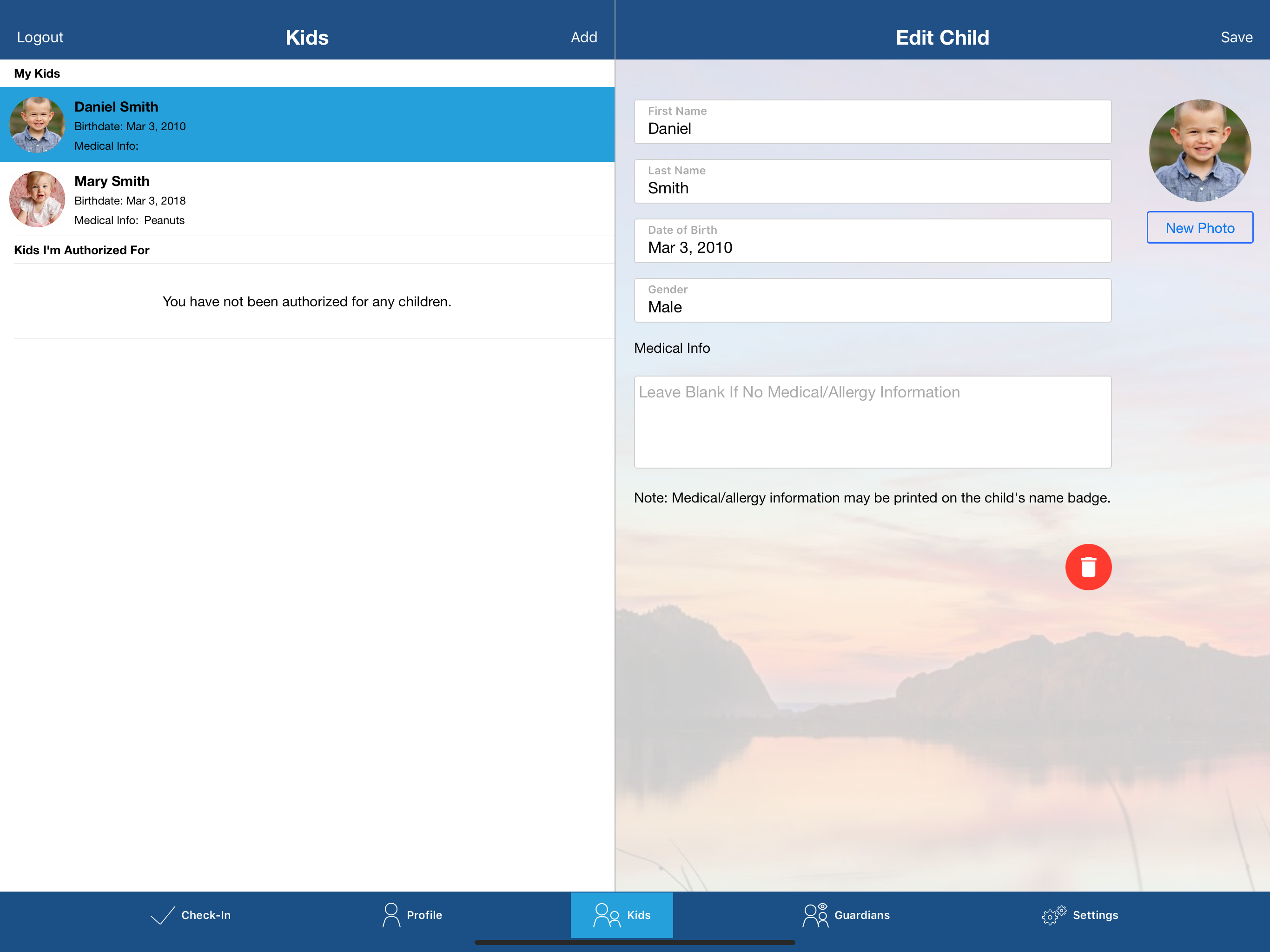The width and height of the screenshot is (1270, 952).
Task: Open the Gender selector
Action: click(x=872, y=300)
